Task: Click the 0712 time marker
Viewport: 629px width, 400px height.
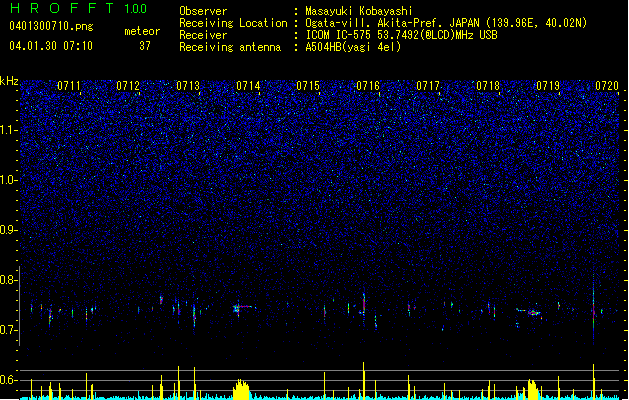Action: 128,86
